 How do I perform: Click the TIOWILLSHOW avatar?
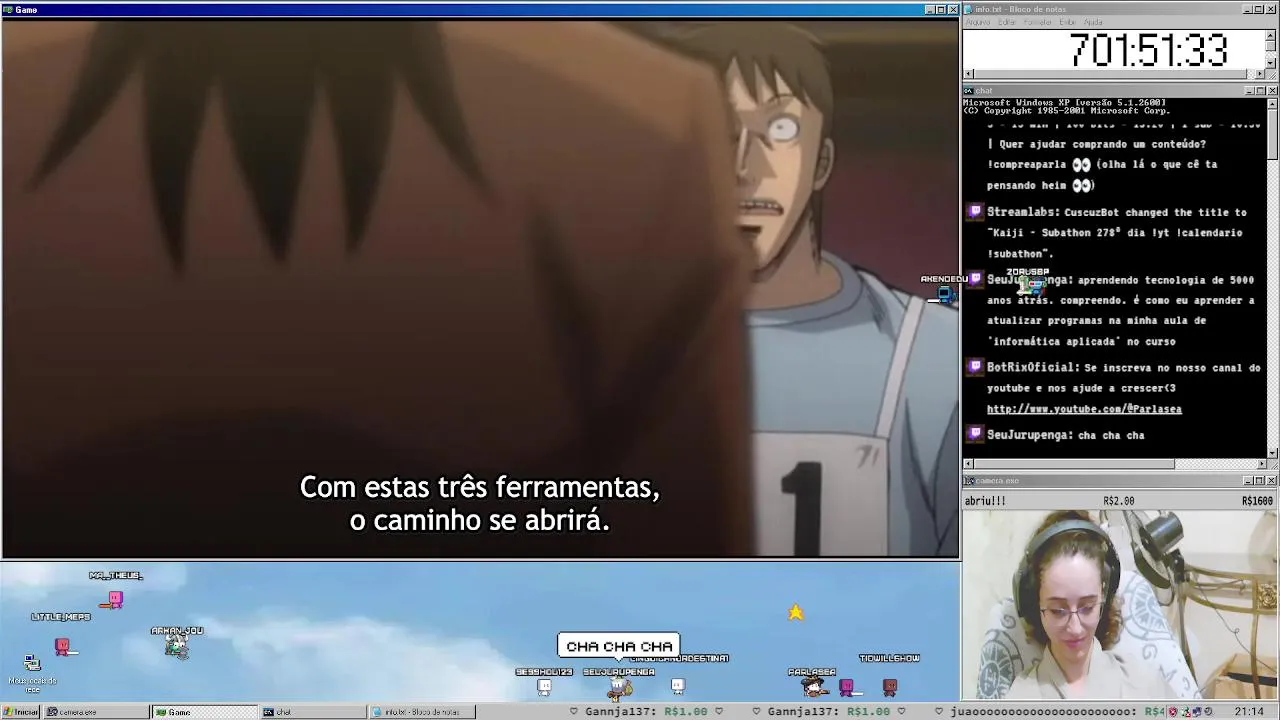890,687
